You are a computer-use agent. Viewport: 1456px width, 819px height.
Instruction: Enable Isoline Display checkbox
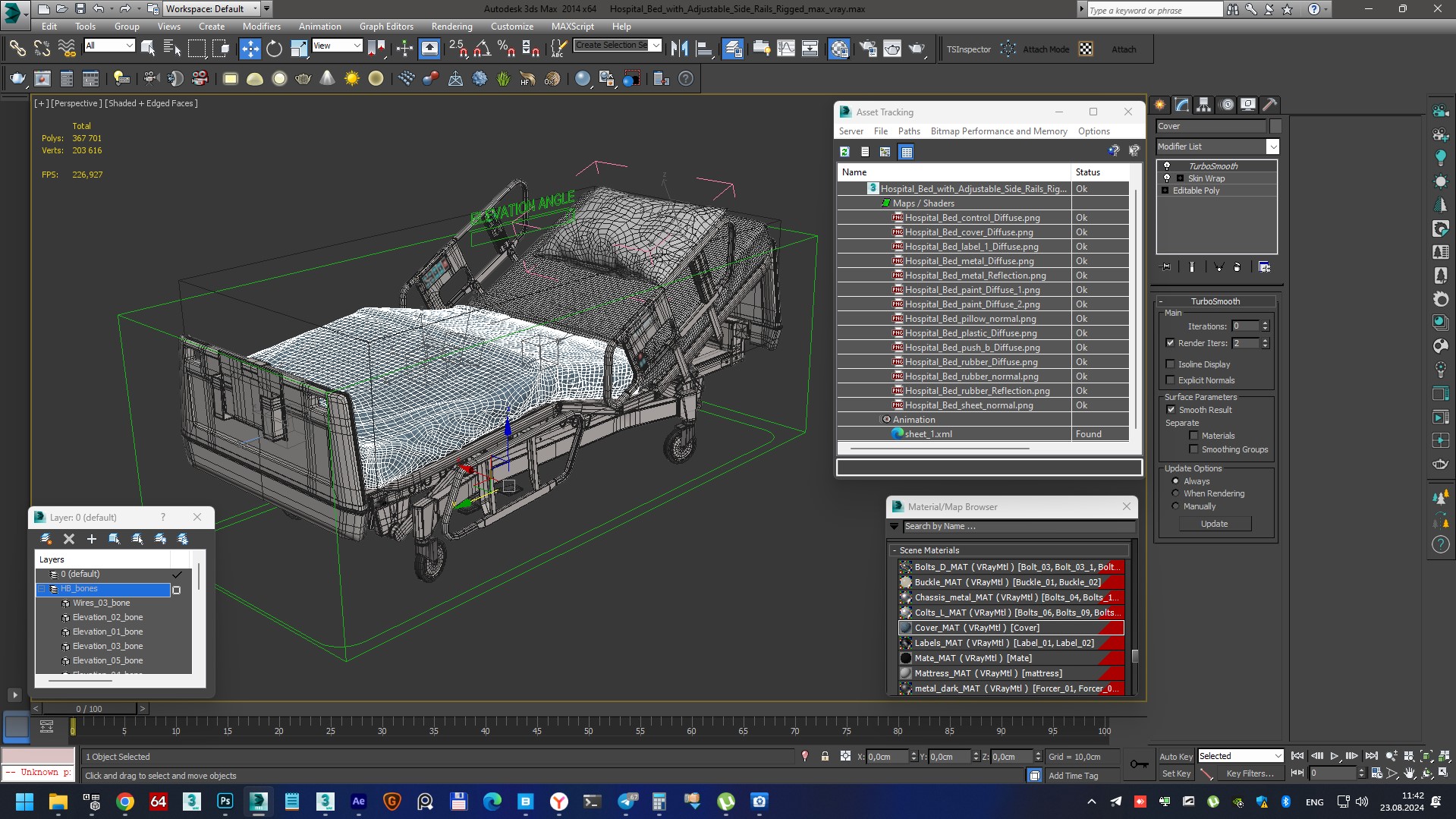(x=1171, y=364)
